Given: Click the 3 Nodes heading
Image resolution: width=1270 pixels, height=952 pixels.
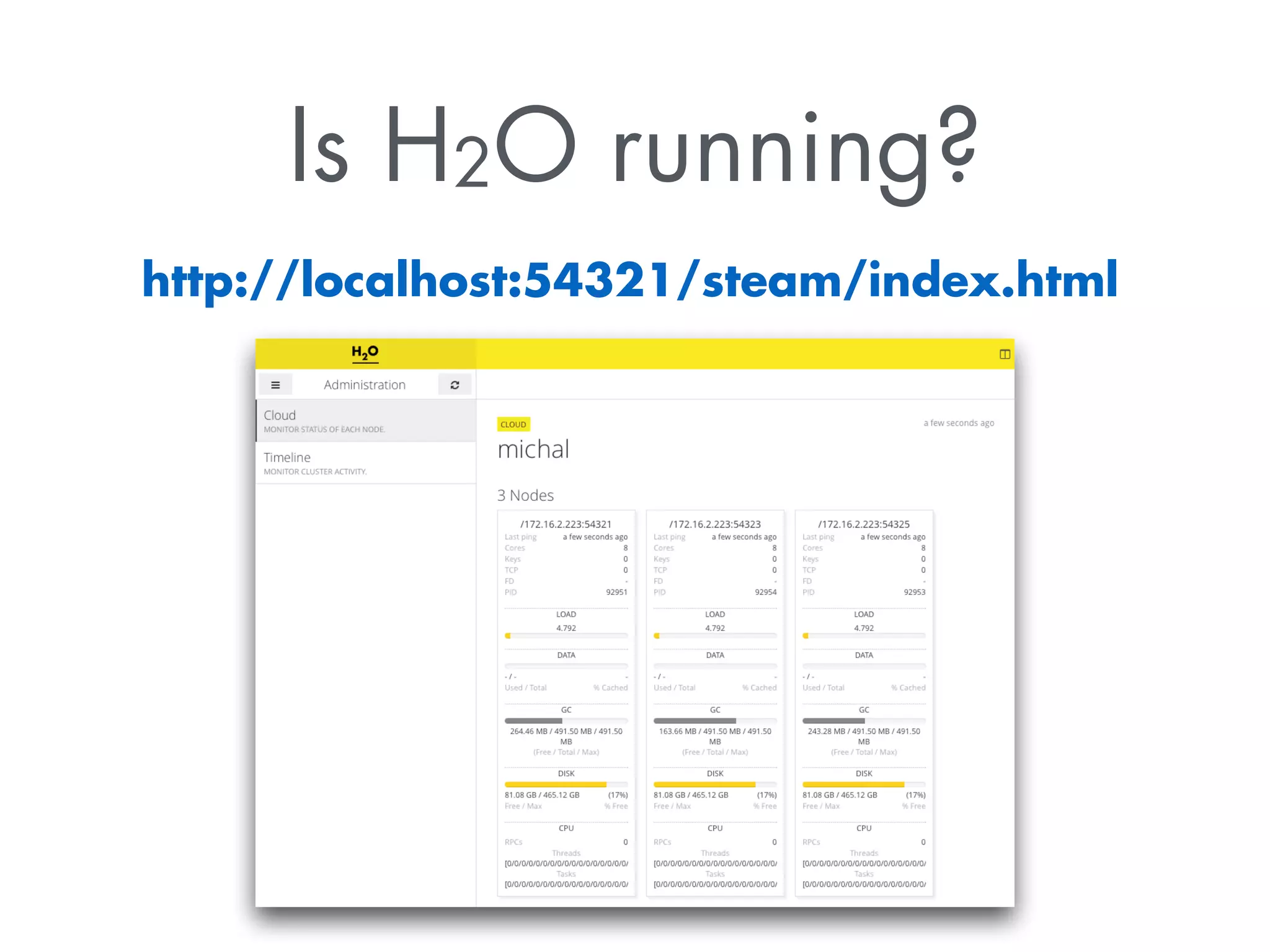Looking at the screenshot, I should [x=525, y=495].
